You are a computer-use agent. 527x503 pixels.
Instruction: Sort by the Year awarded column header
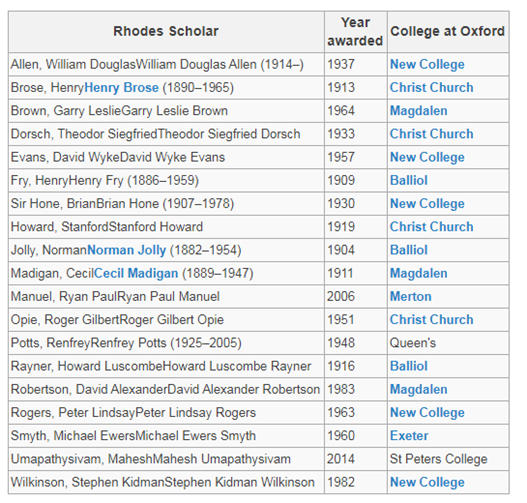point(356,32)
